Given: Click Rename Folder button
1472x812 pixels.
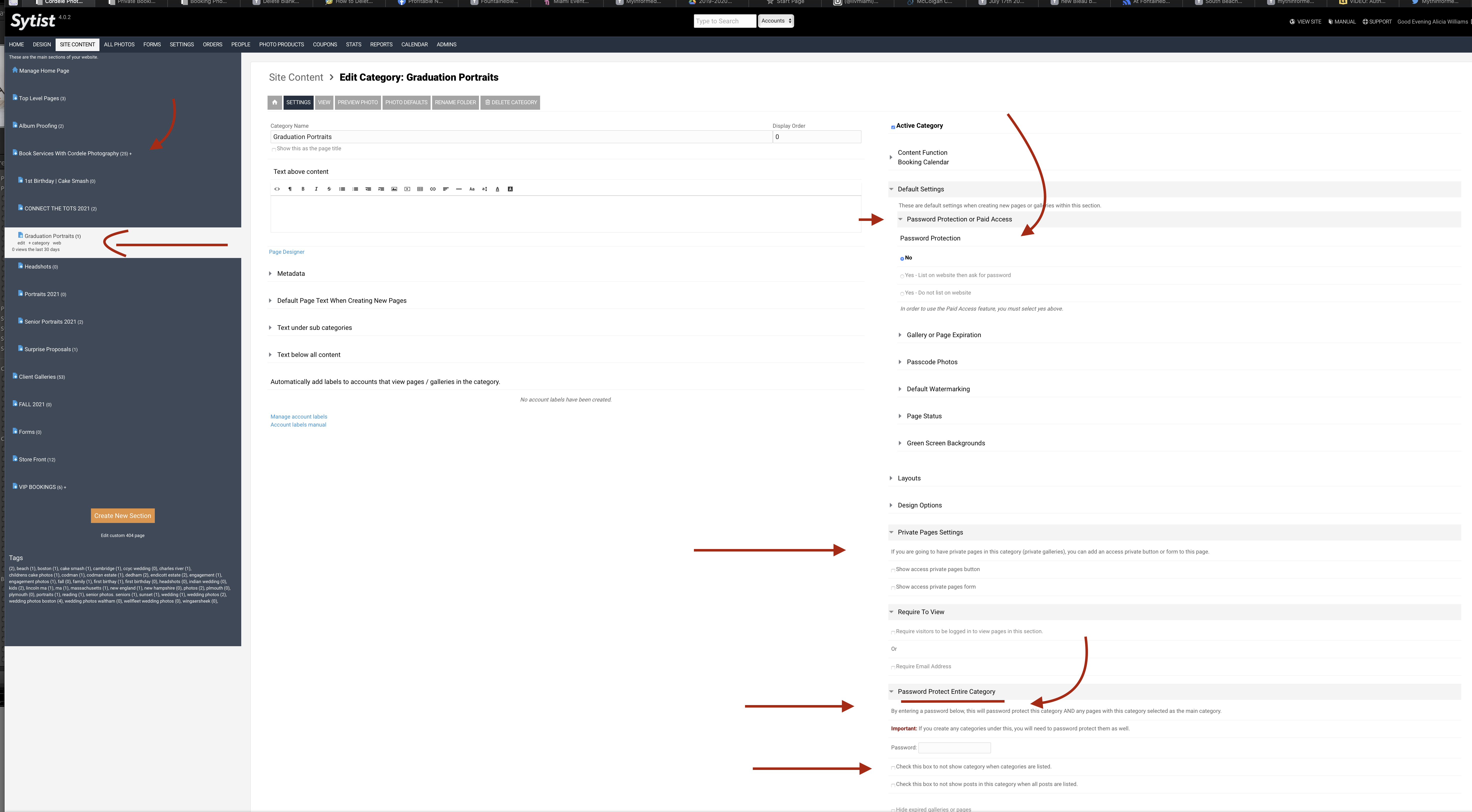Looking at the screenshot, I should tap(455, 102).
